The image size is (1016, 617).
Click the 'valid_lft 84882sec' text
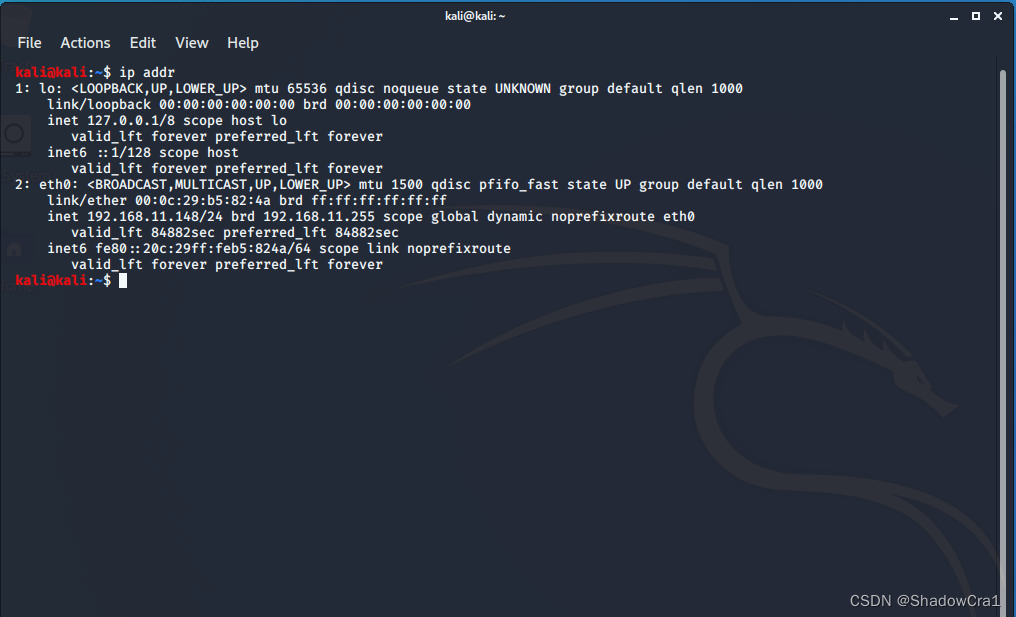(x=143, y=232)
